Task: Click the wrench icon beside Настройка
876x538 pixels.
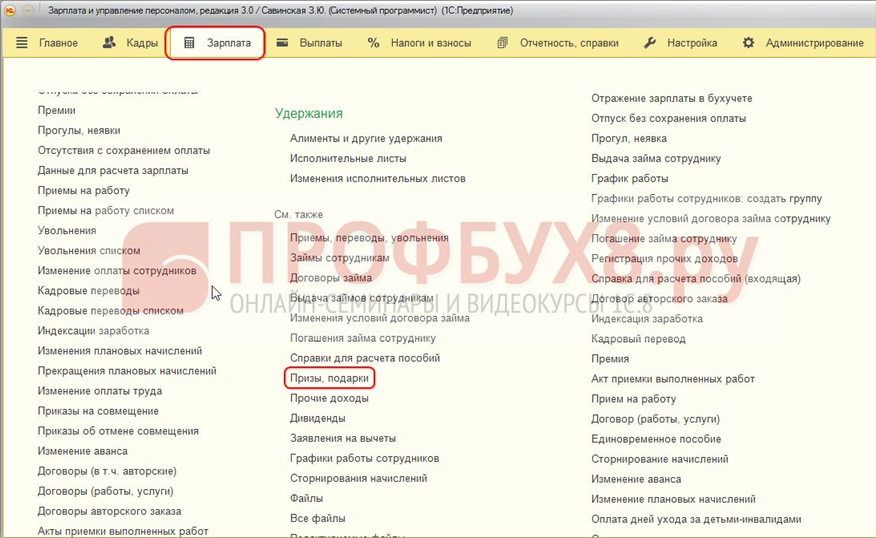Action: pos(649,43)
